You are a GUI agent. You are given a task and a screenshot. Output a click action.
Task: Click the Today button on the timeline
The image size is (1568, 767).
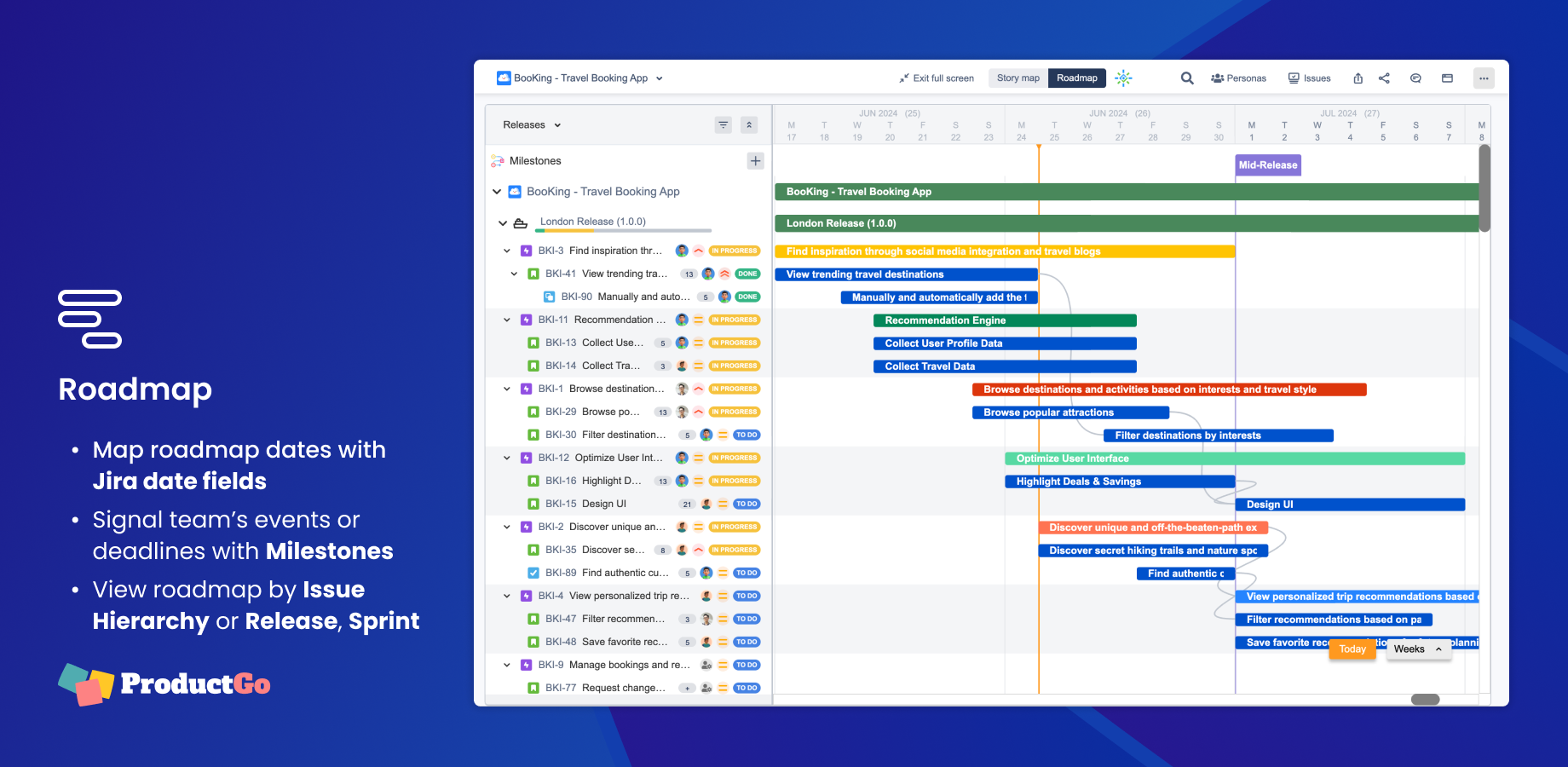[1352, 649]
